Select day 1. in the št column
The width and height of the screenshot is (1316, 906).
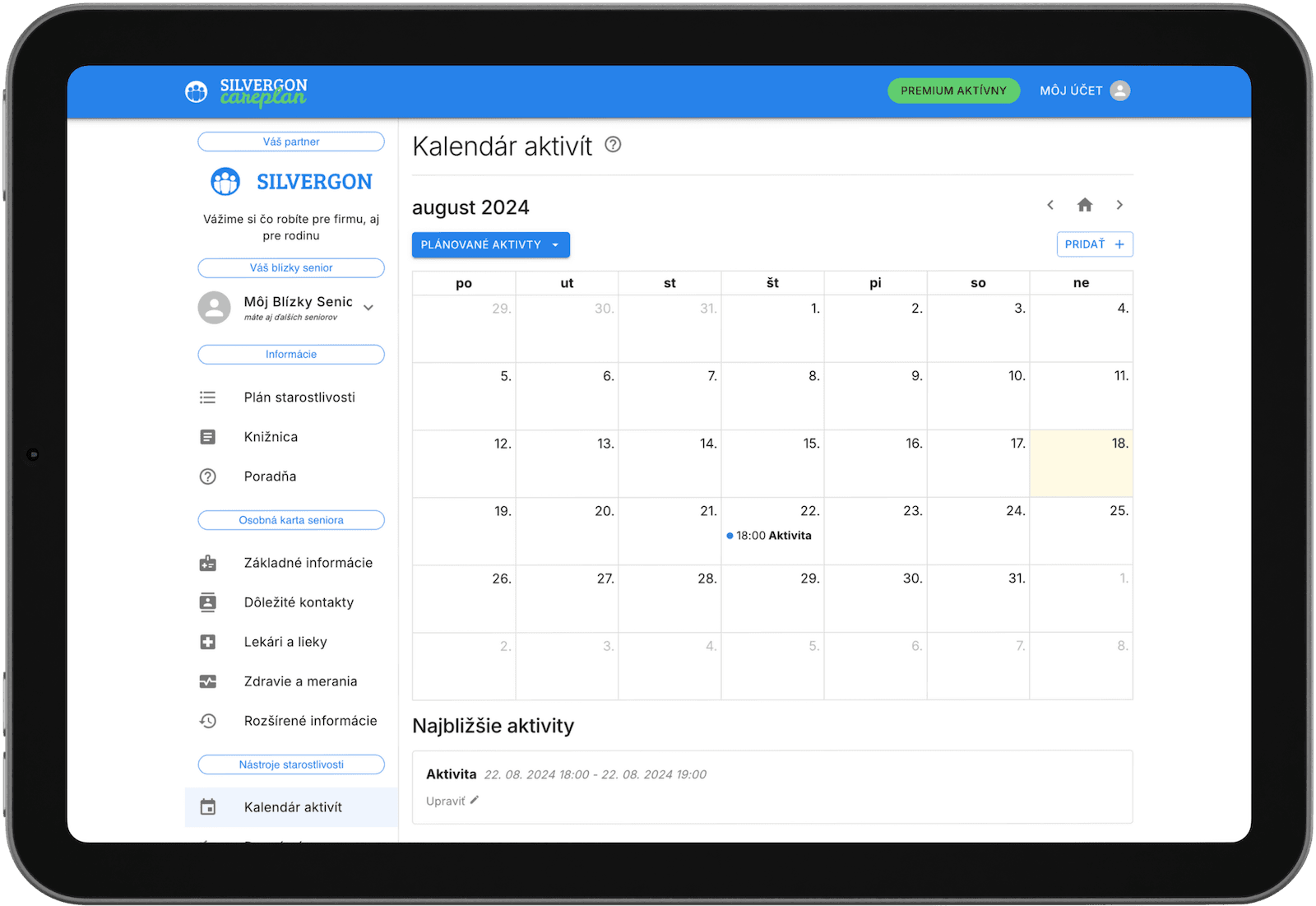[x=772, y=329]
